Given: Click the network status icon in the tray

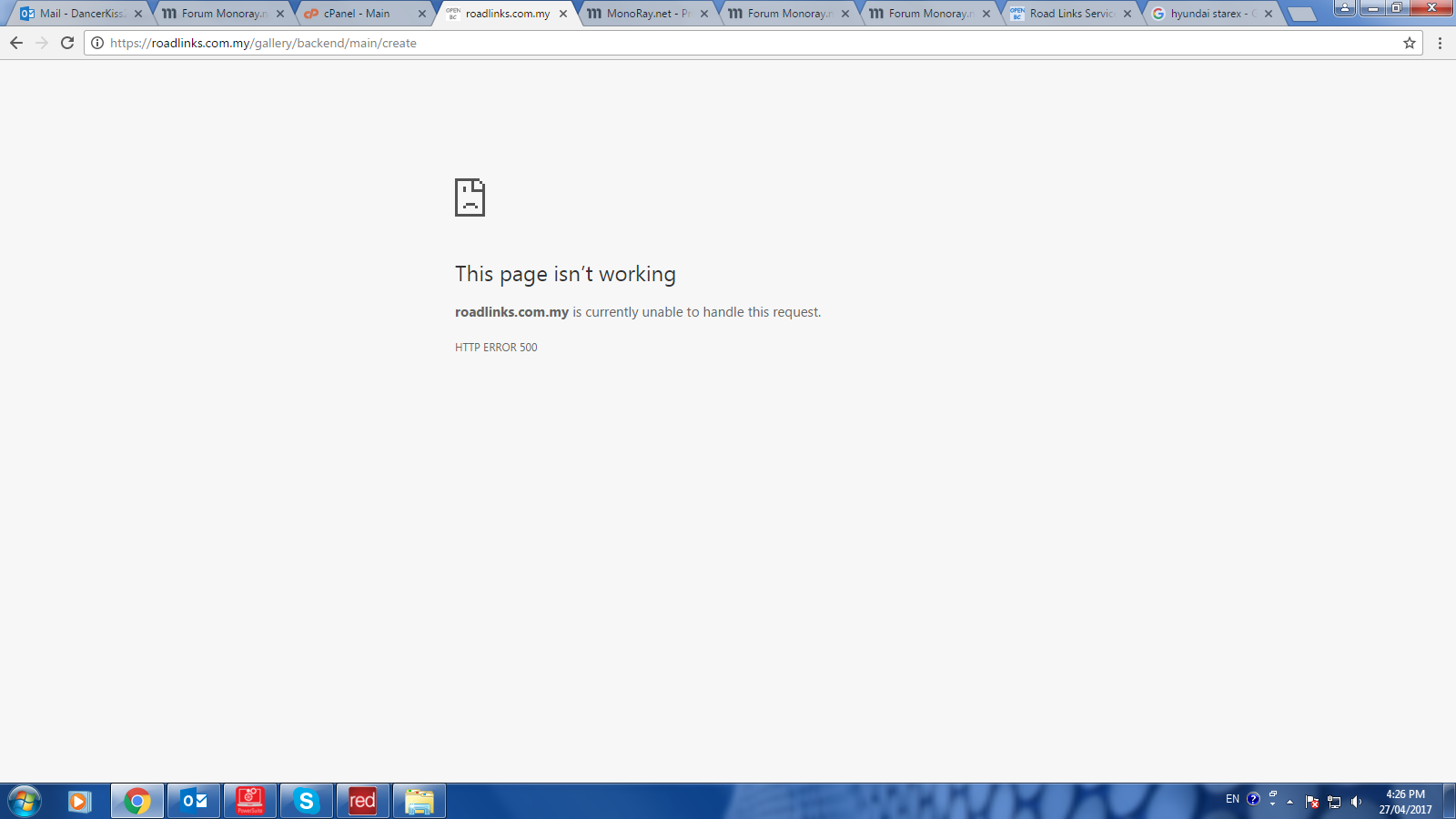Looking at the screenshot, I should (1334, 803).
